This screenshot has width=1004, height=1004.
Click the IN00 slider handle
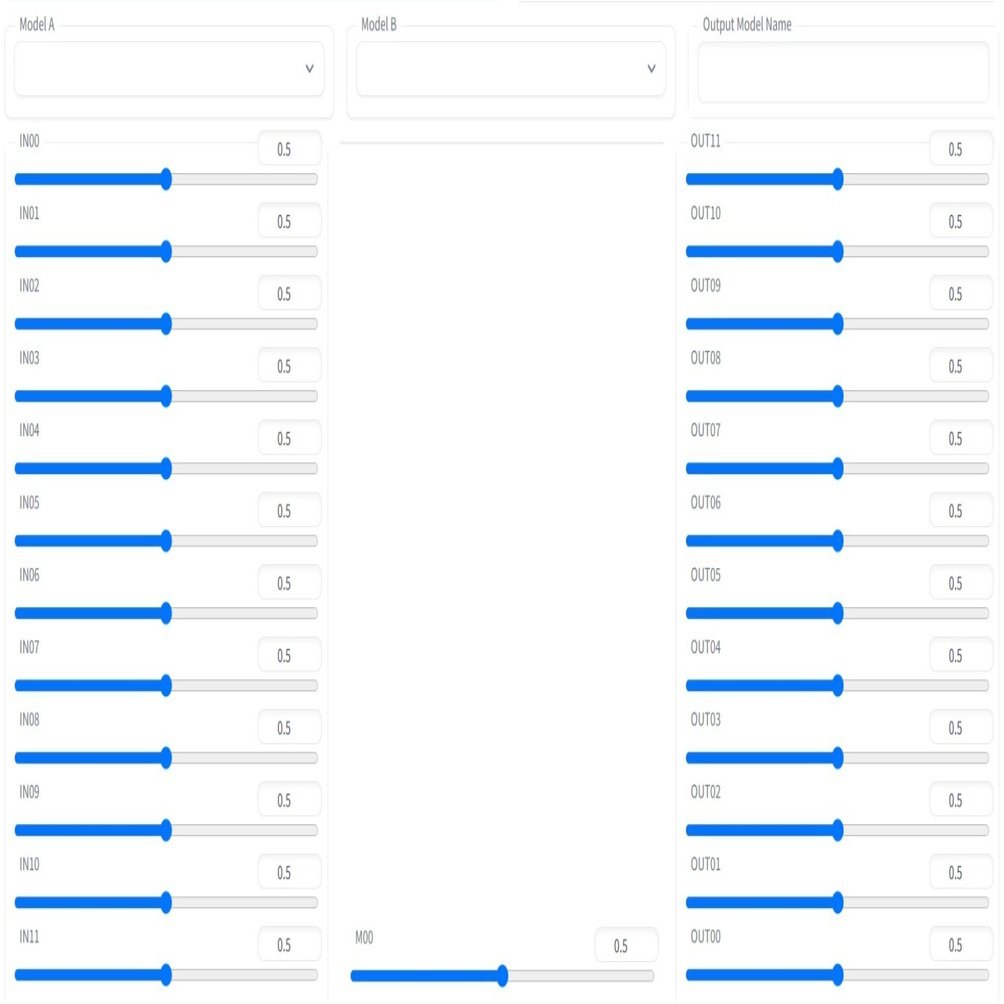point(166,179)
